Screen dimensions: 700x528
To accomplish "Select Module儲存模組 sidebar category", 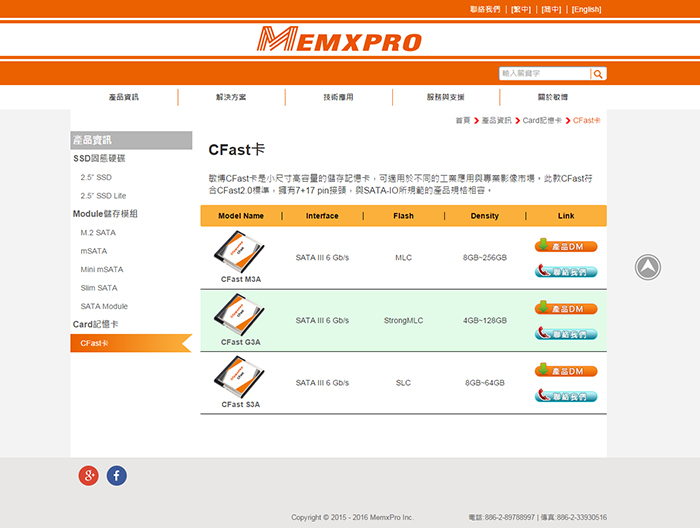I will click(105, 214).
